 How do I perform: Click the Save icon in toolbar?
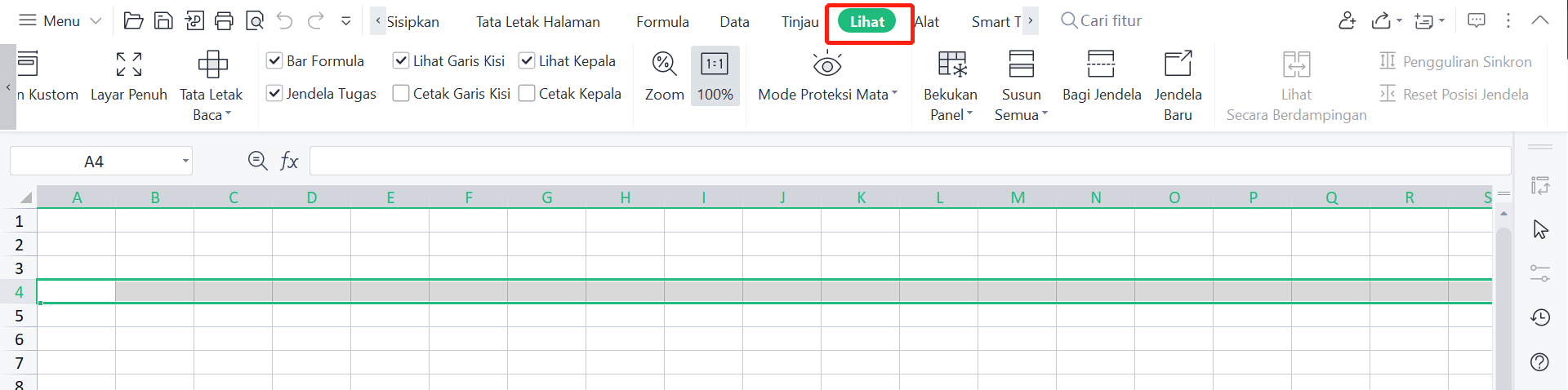tap(163, 21)
